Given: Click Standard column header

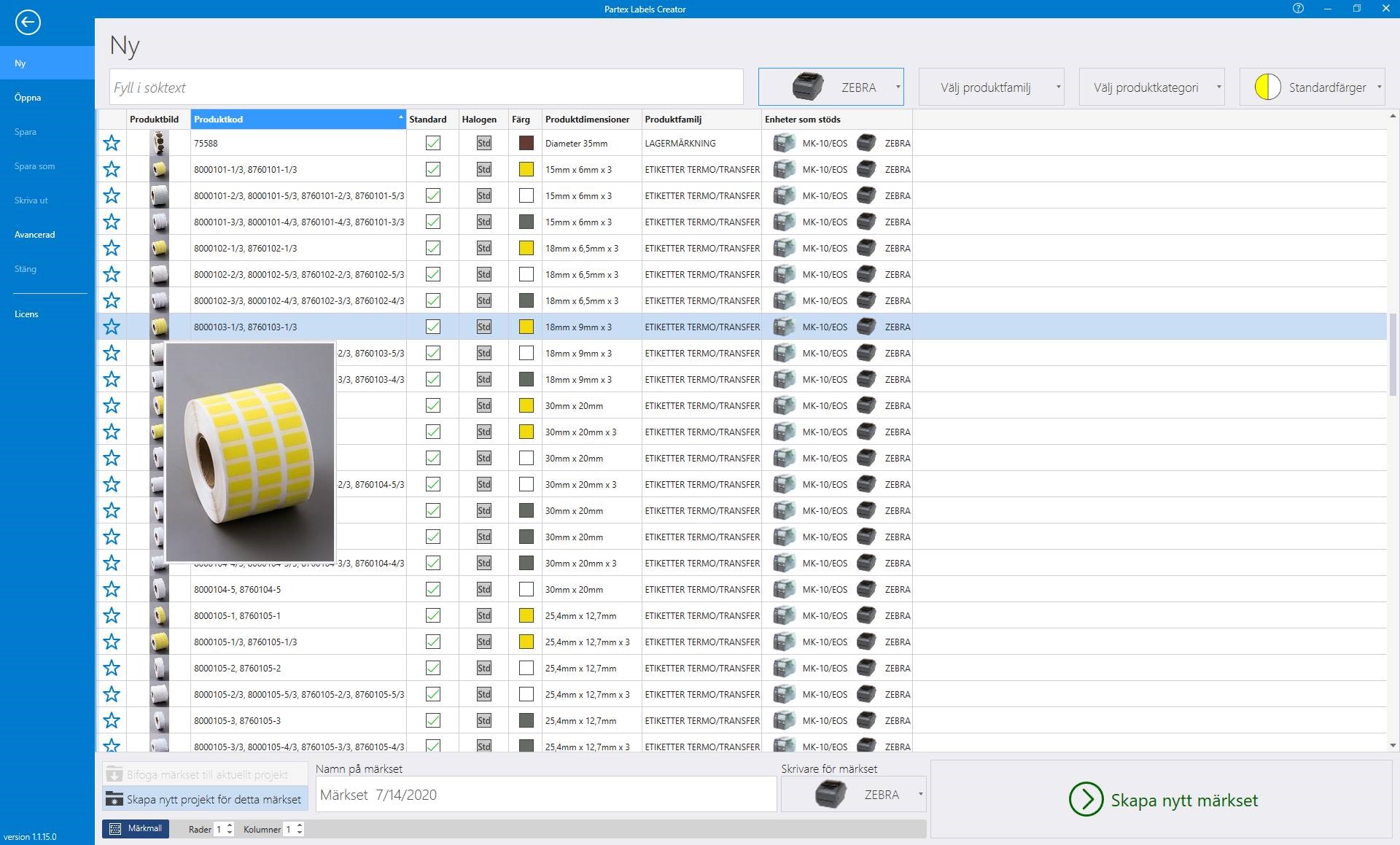Looking at the screenshot, I should [432, 119].
